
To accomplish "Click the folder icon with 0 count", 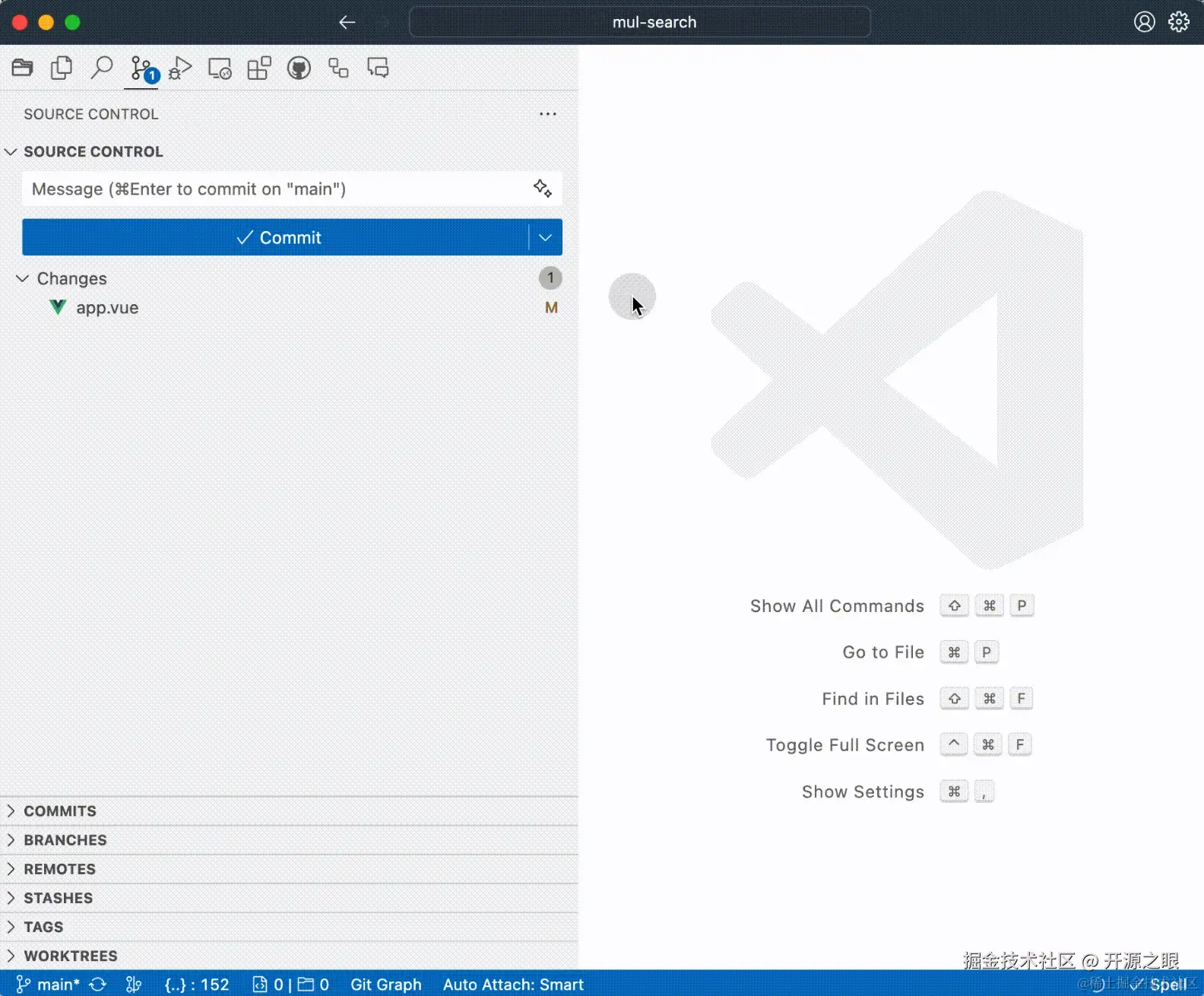I will pos(313,985).
